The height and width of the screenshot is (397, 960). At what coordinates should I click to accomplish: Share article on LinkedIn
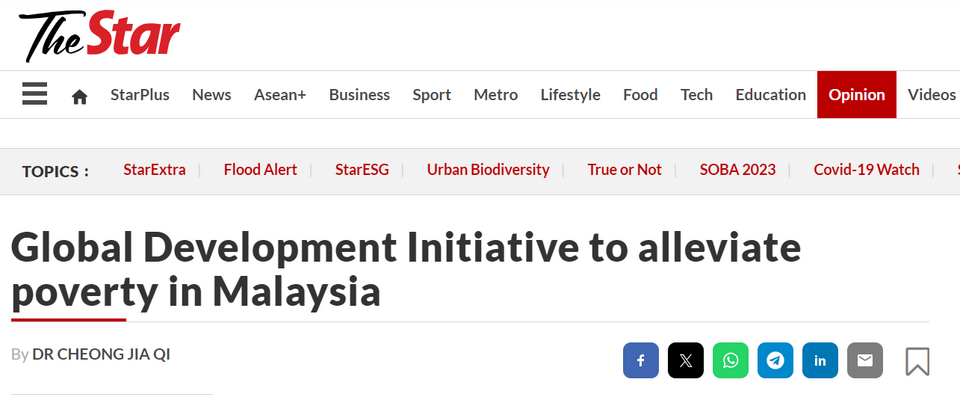820,360
